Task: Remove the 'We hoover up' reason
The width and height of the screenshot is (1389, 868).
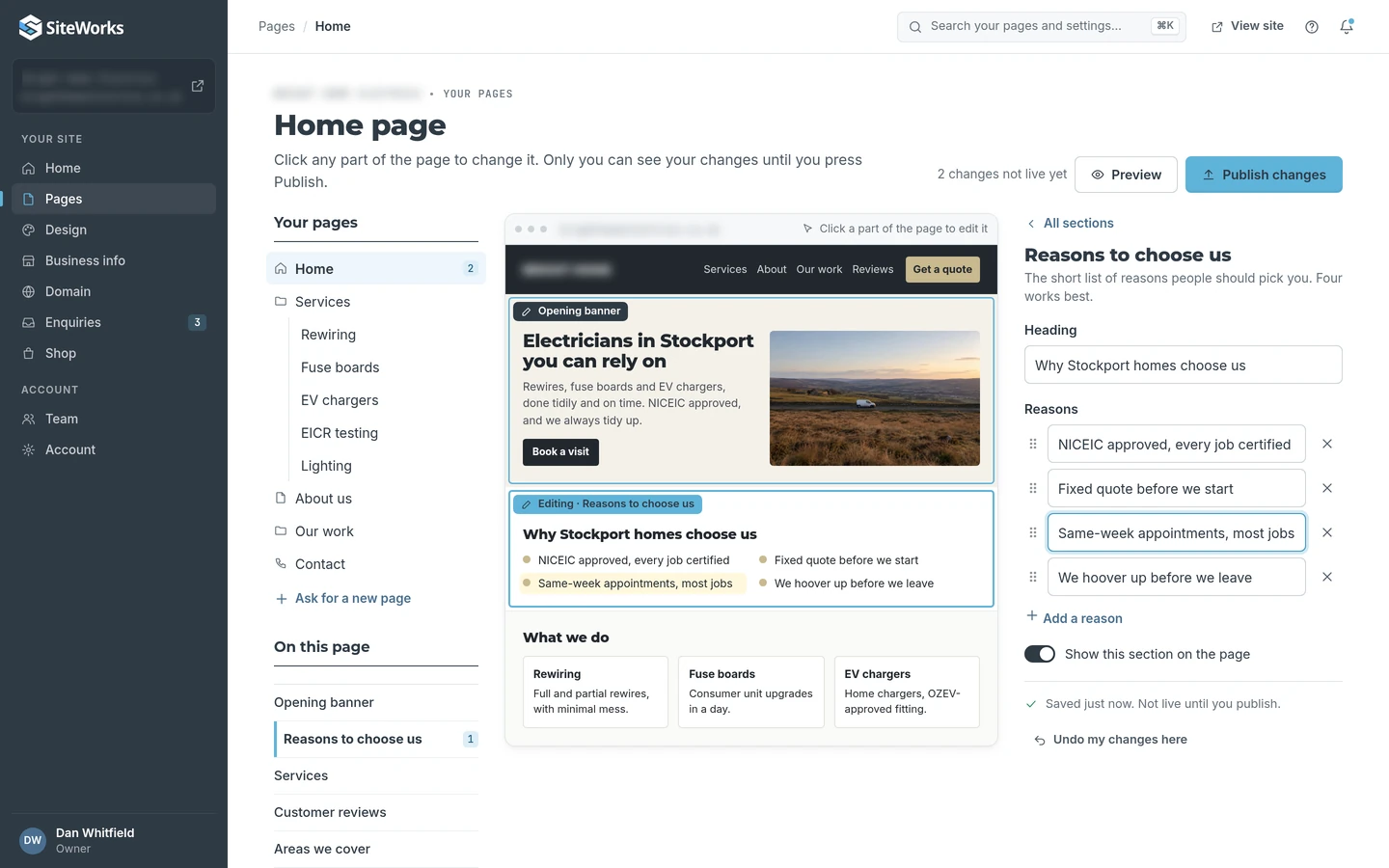Action: click(1327, 577)
